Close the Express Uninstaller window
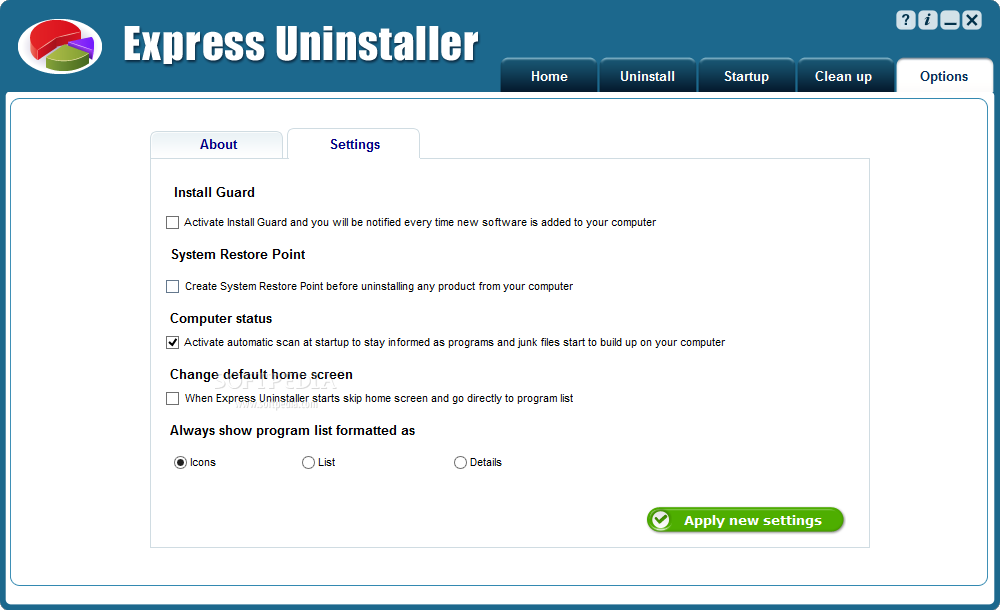The height and width of the screenshot is (610, 1000). [972, 20]
